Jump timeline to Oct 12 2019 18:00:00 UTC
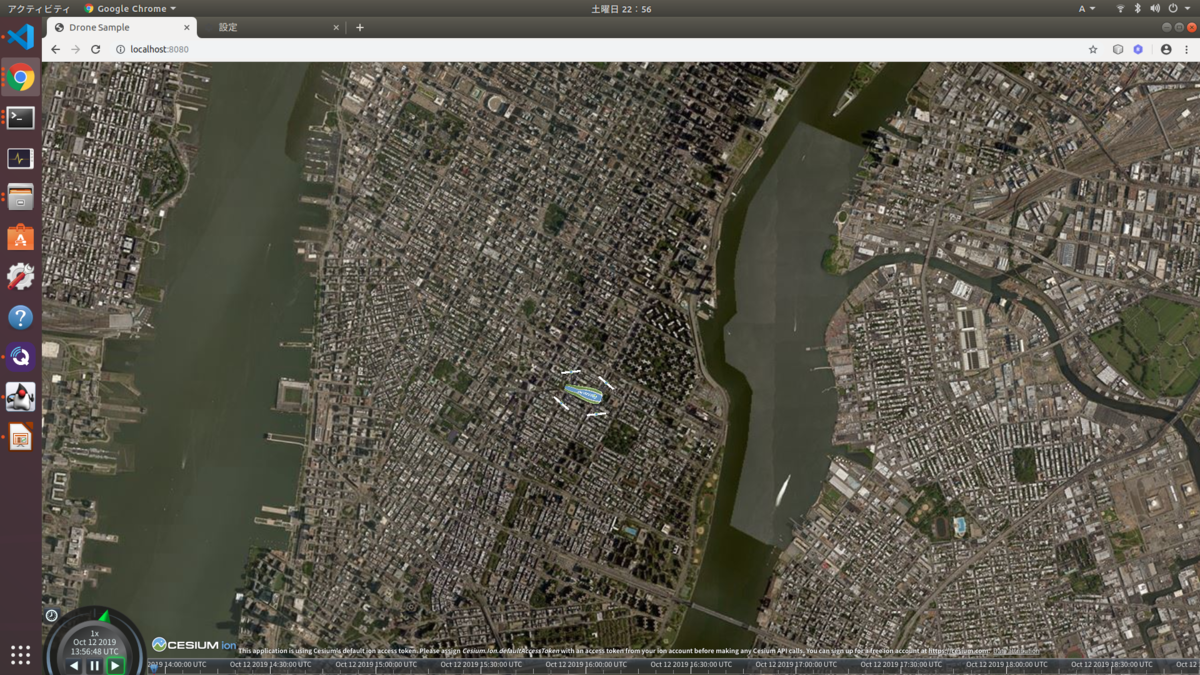 pos(1007,664)
